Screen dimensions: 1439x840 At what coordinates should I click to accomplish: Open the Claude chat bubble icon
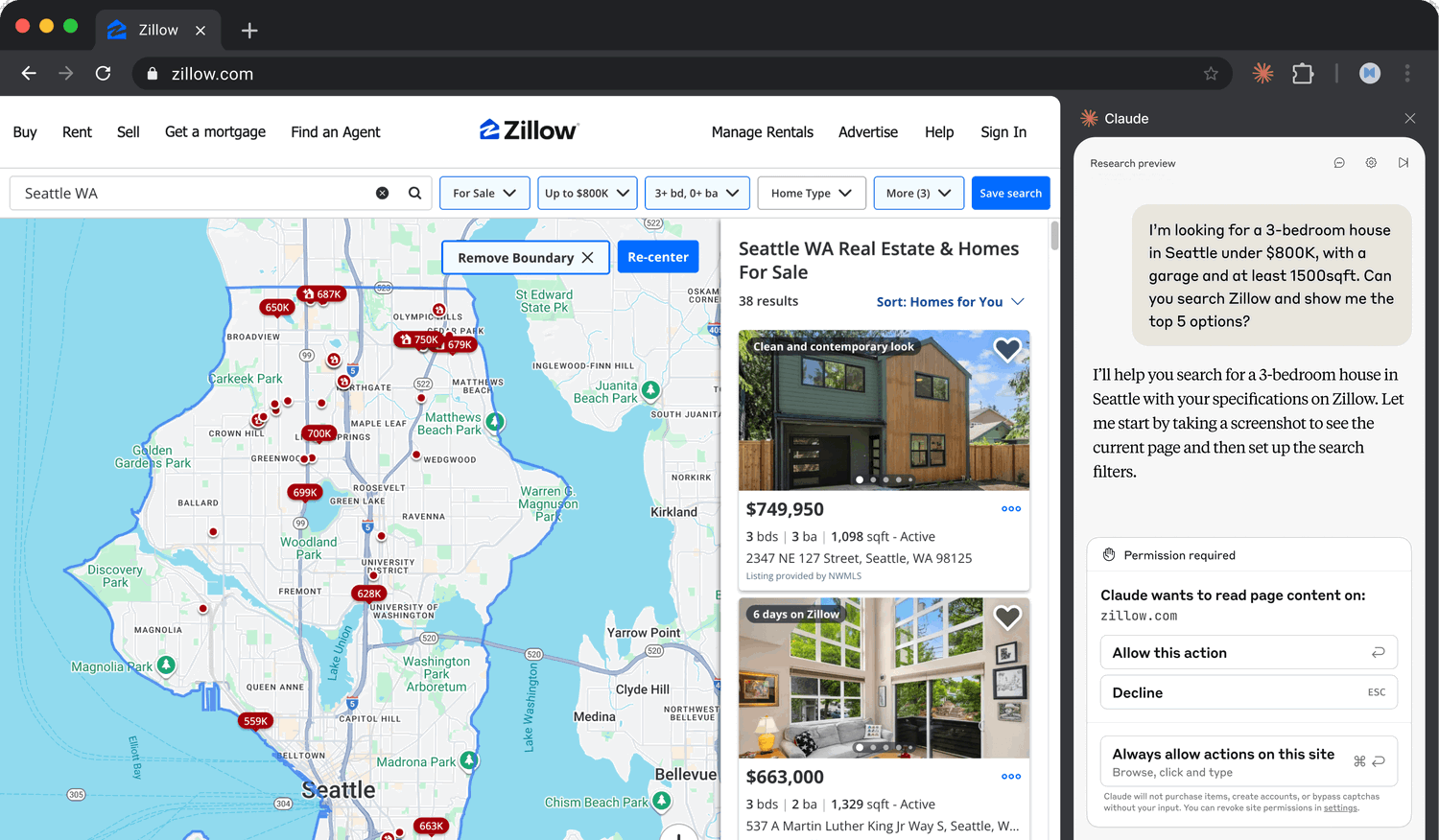point(1339,163)
